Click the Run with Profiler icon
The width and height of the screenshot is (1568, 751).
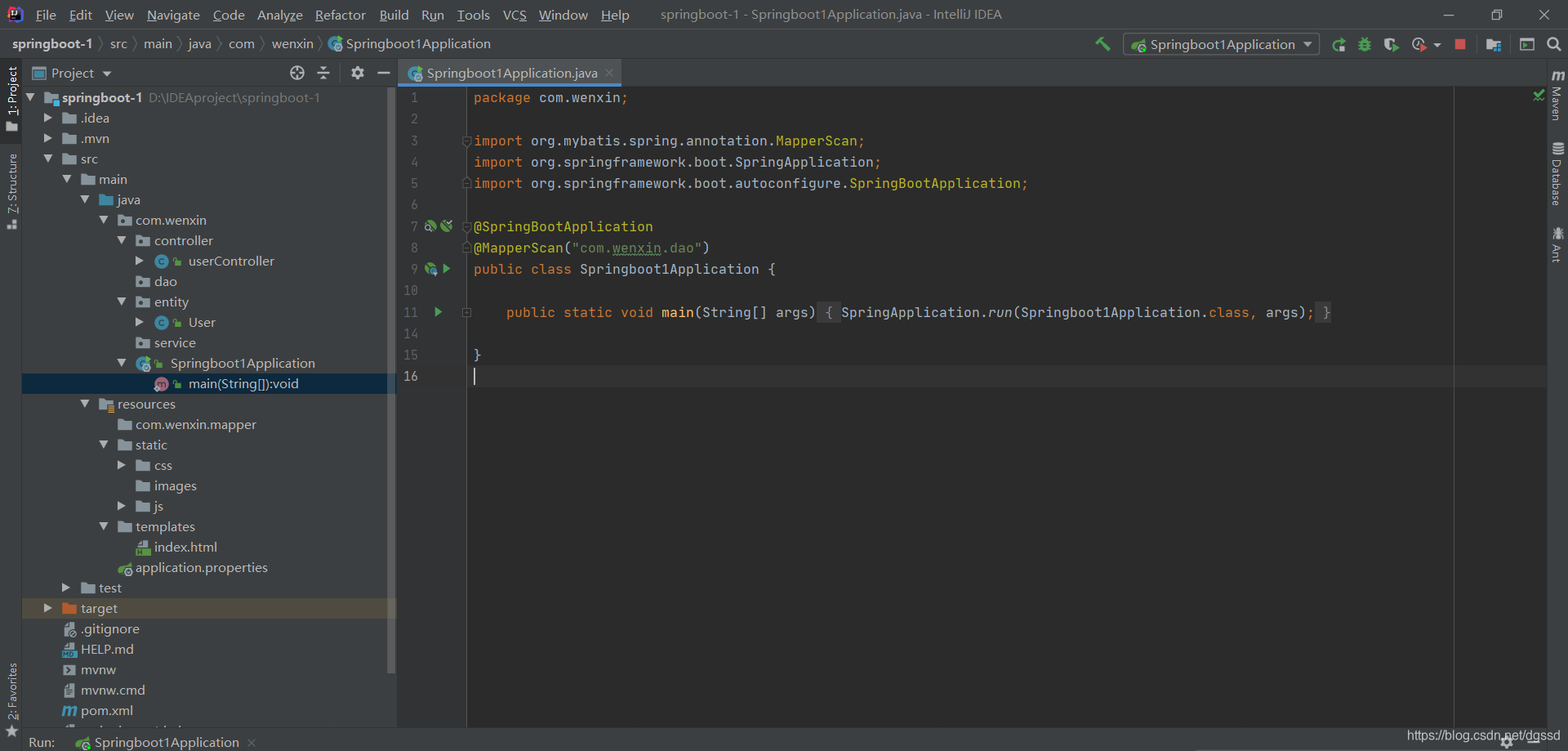pyautogui.click(x=1419, y=45)
